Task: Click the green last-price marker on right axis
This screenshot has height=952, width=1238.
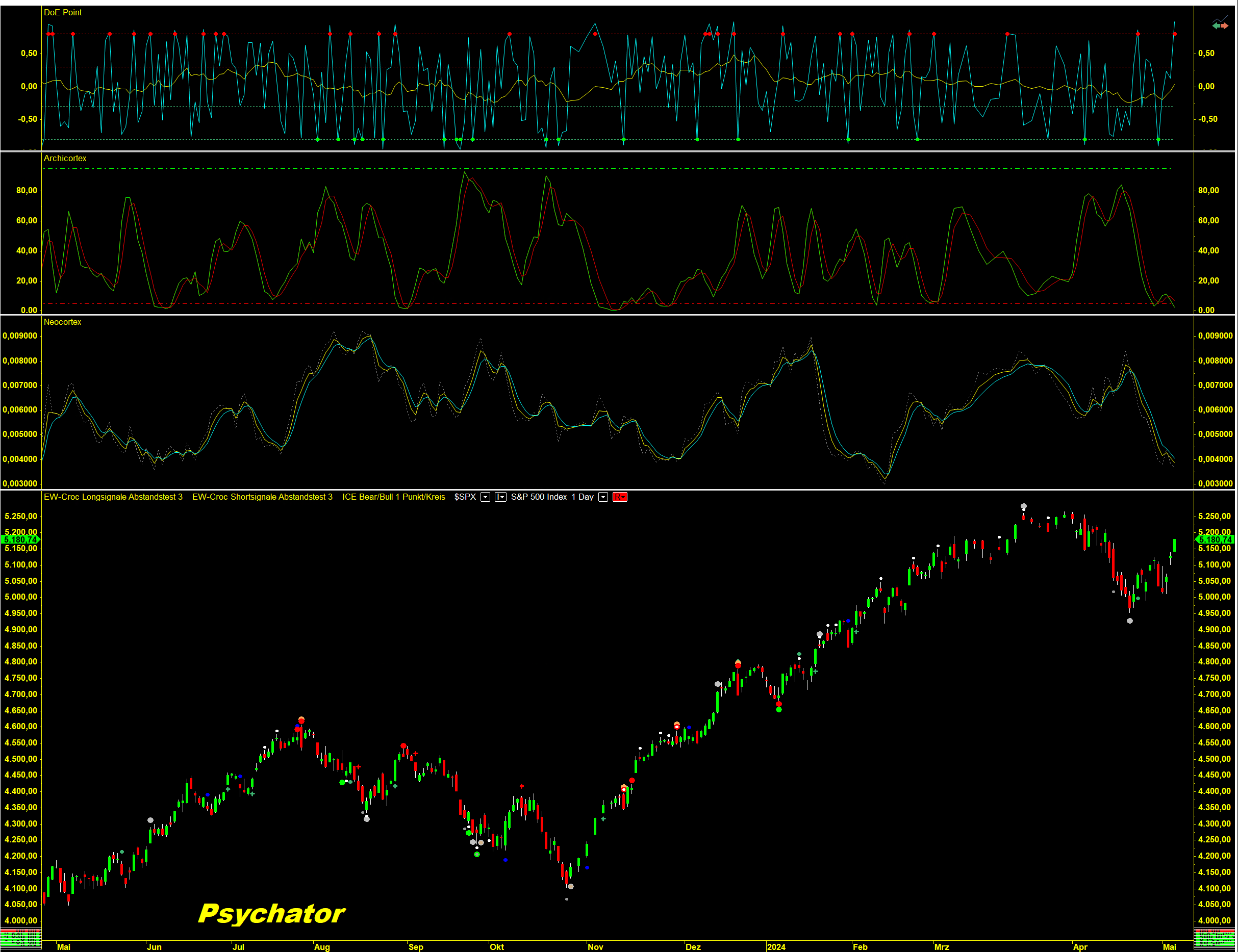Action: [1214, 539]
